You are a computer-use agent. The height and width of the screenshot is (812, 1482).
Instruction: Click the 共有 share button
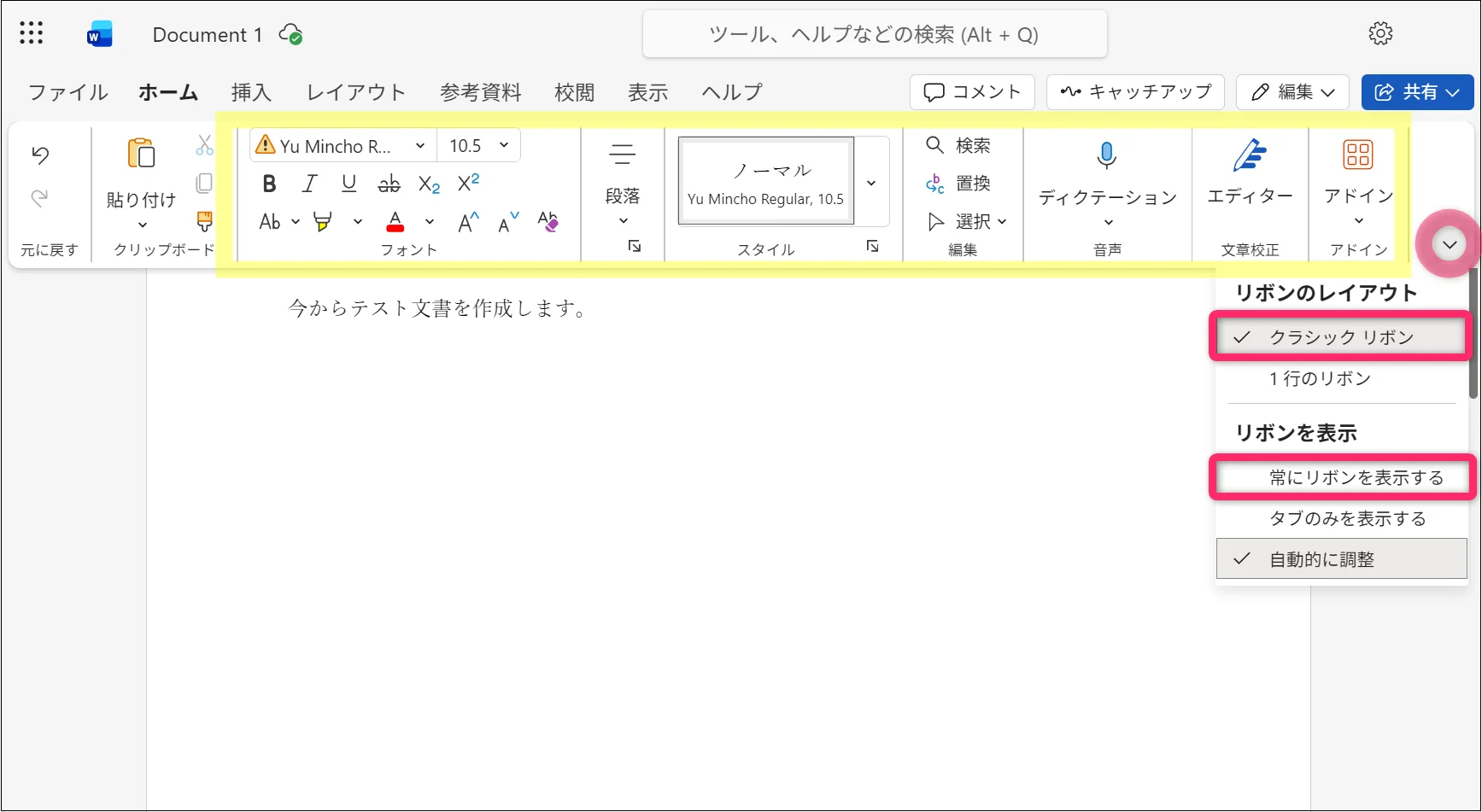[x=1417, y=92]
